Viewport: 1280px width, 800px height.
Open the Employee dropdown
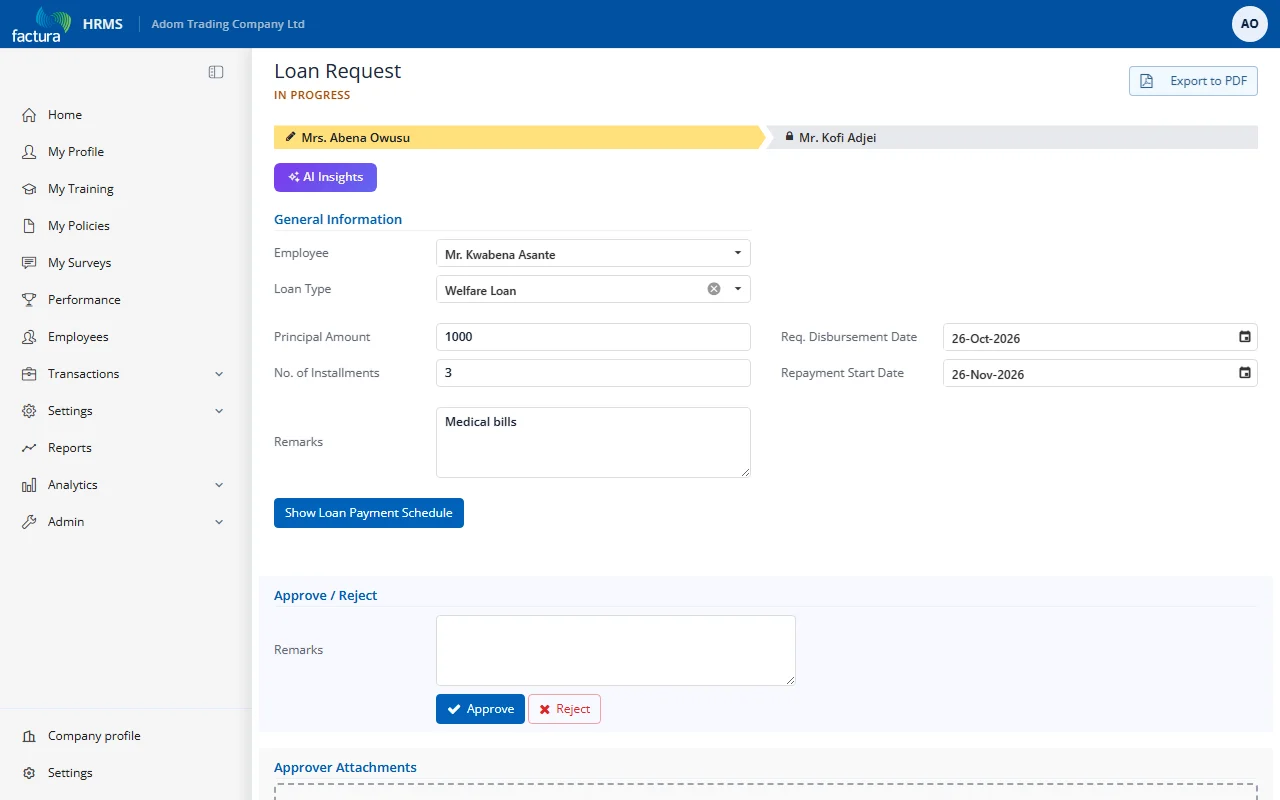593,253
